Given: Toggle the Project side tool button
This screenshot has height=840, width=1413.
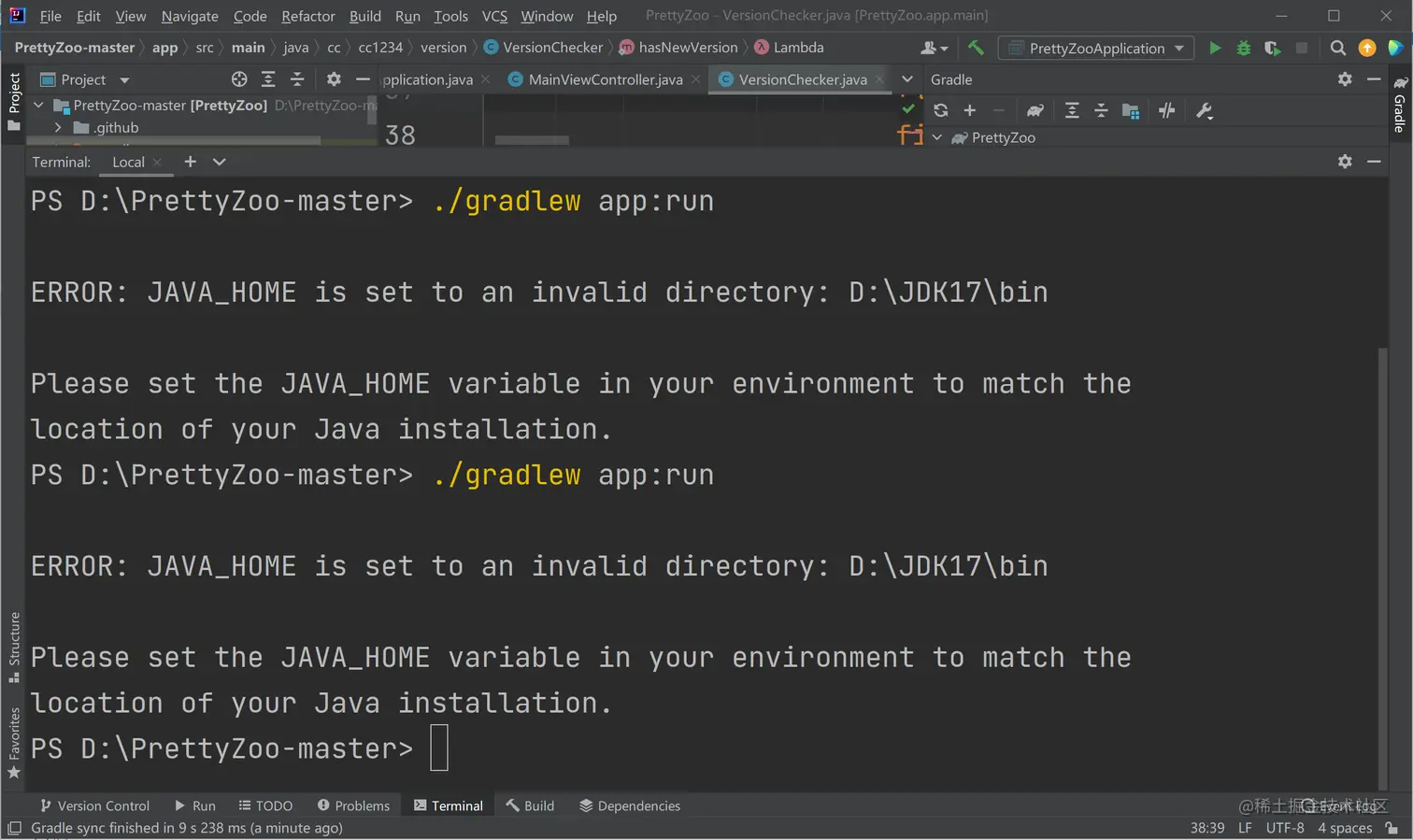Looking at the screenshot, I should (13, 102).
